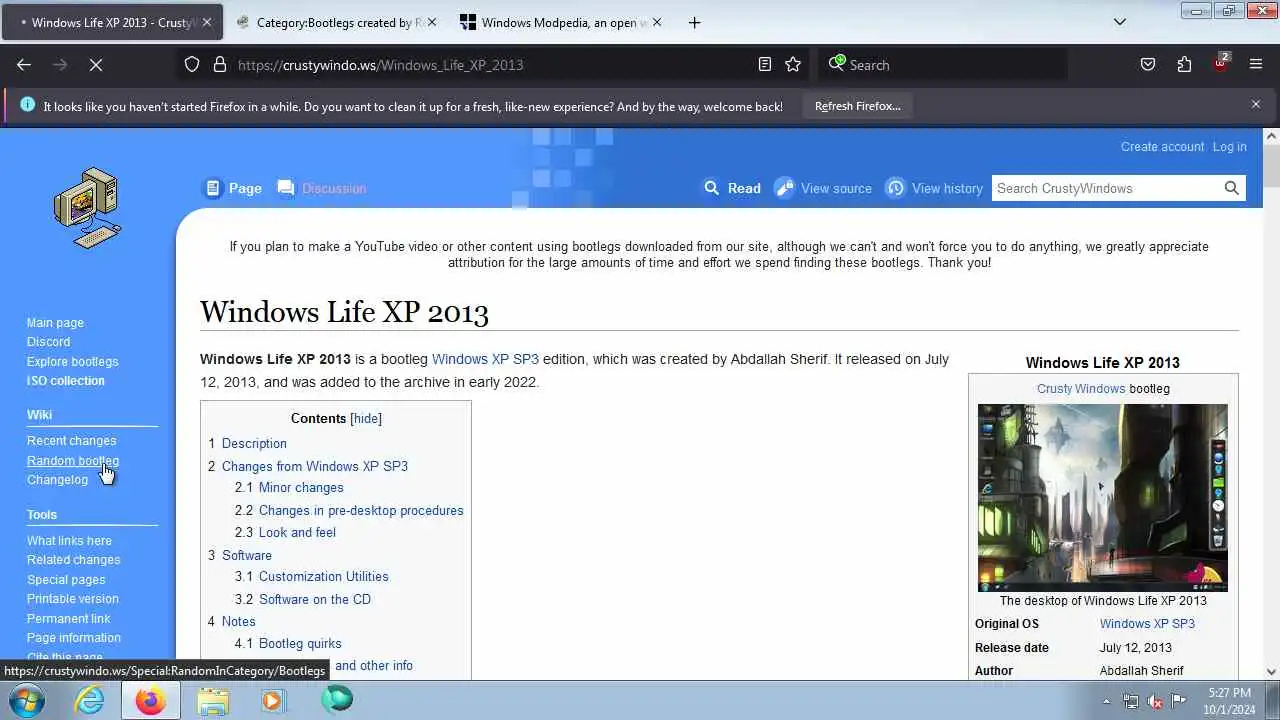Click the Random bootleg link
Screen dimensions: 1280x720
pyautogui.click(x=72, y=461)
